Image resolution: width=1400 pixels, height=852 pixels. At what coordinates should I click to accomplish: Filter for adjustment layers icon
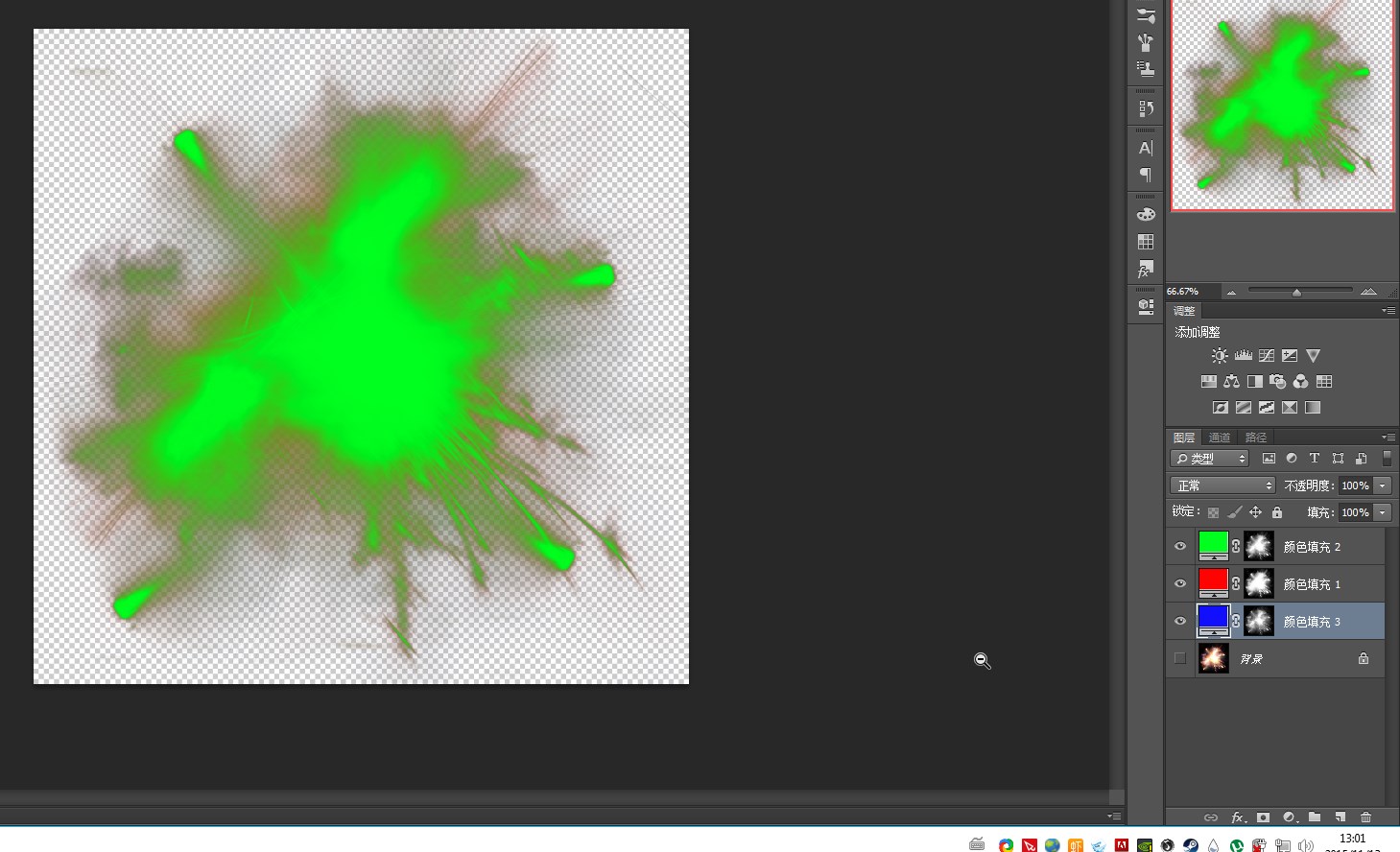click(1292, 459)
